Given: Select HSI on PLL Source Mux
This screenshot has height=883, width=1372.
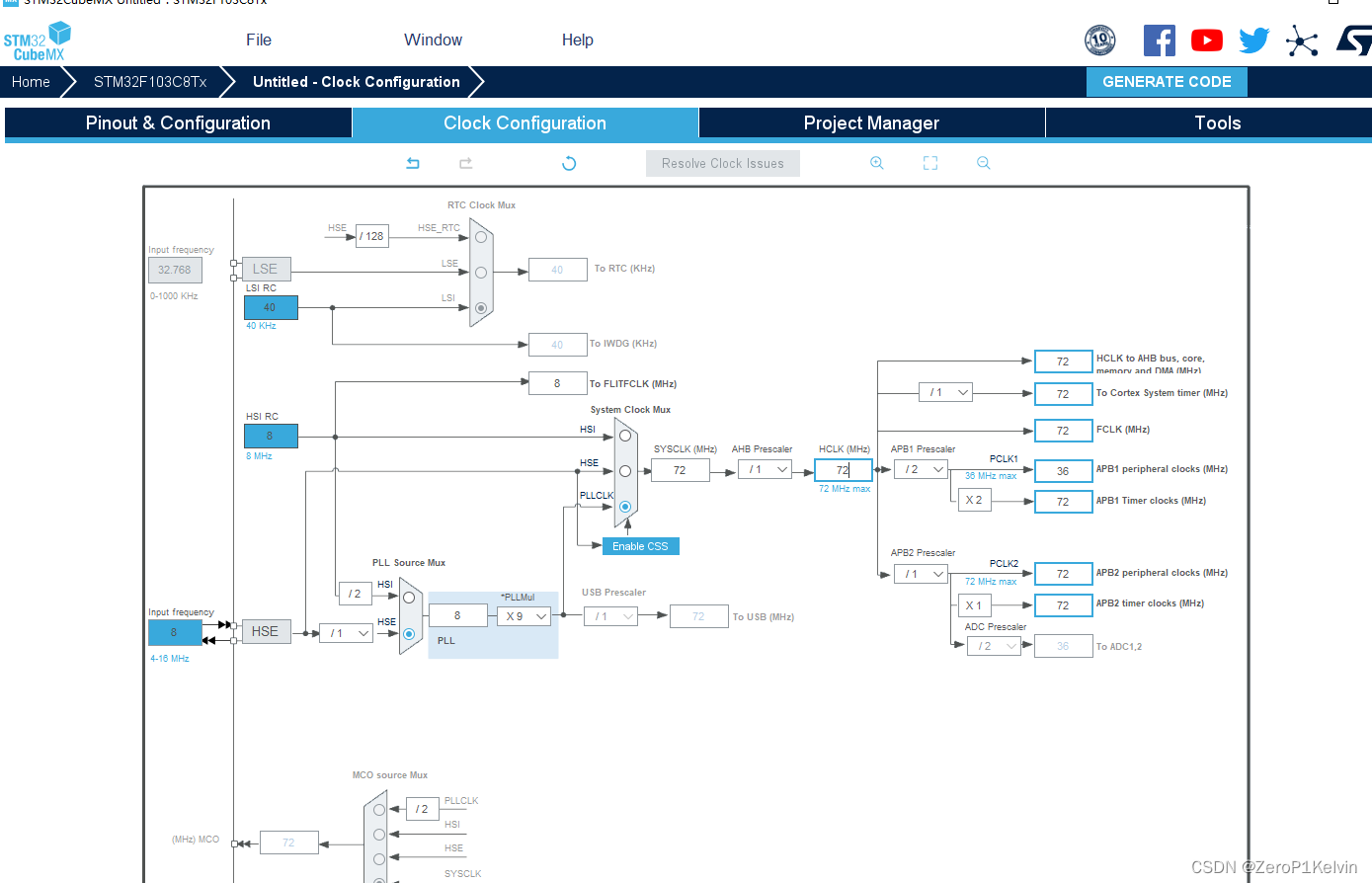Looking at the screenshot, I should [x=409, y=598].
